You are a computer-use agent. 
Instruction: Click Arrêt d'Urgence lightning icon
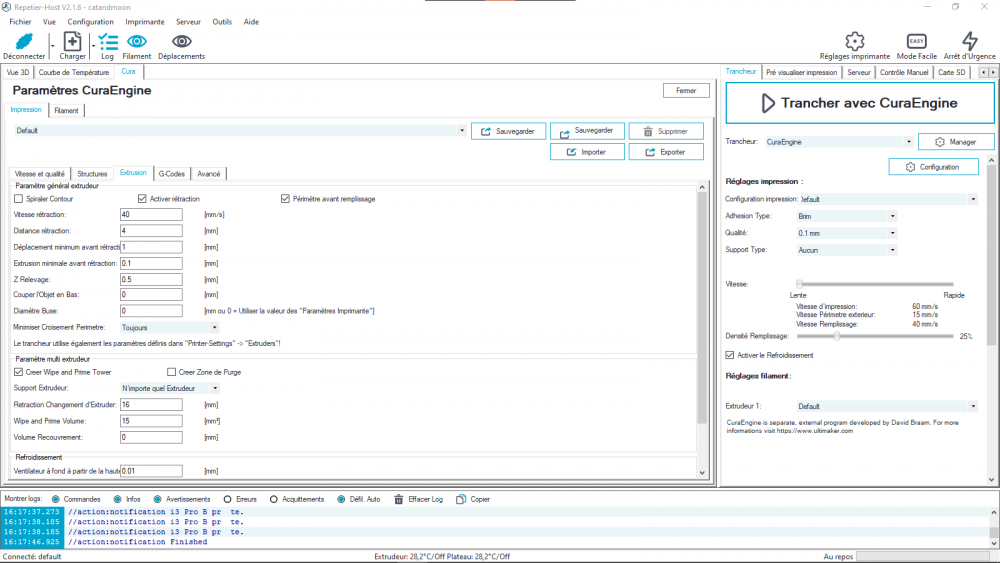pyautogui.click(x=969, y=41)
